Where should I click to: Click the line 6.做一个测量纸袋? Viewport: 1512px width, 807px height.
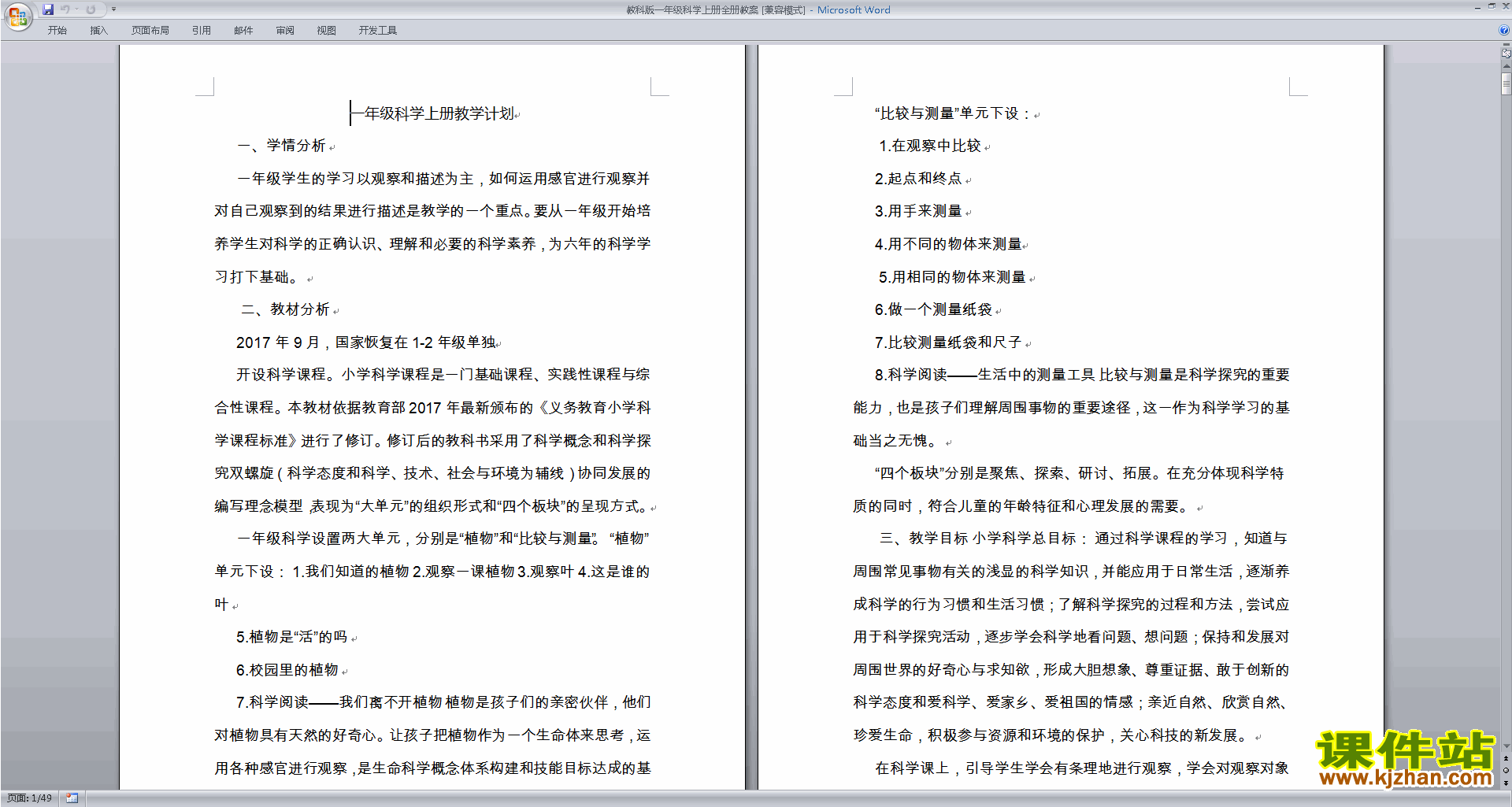(933, 309)
